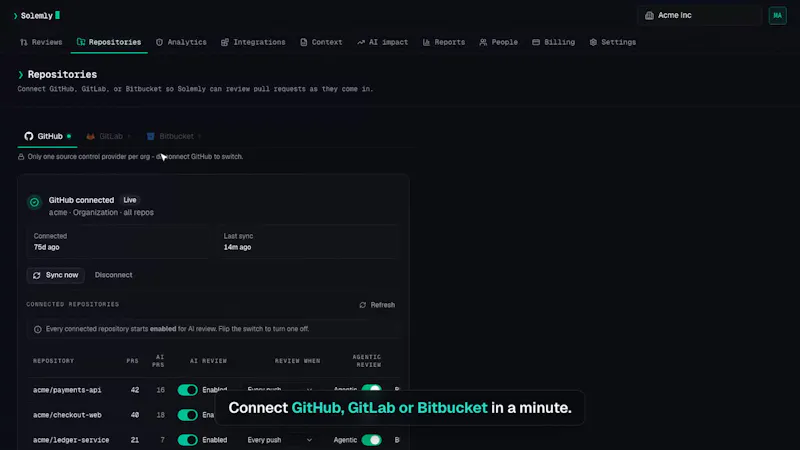Click the lock icon beside provider notice
The image size is (800, 450).
pos(21,157)
